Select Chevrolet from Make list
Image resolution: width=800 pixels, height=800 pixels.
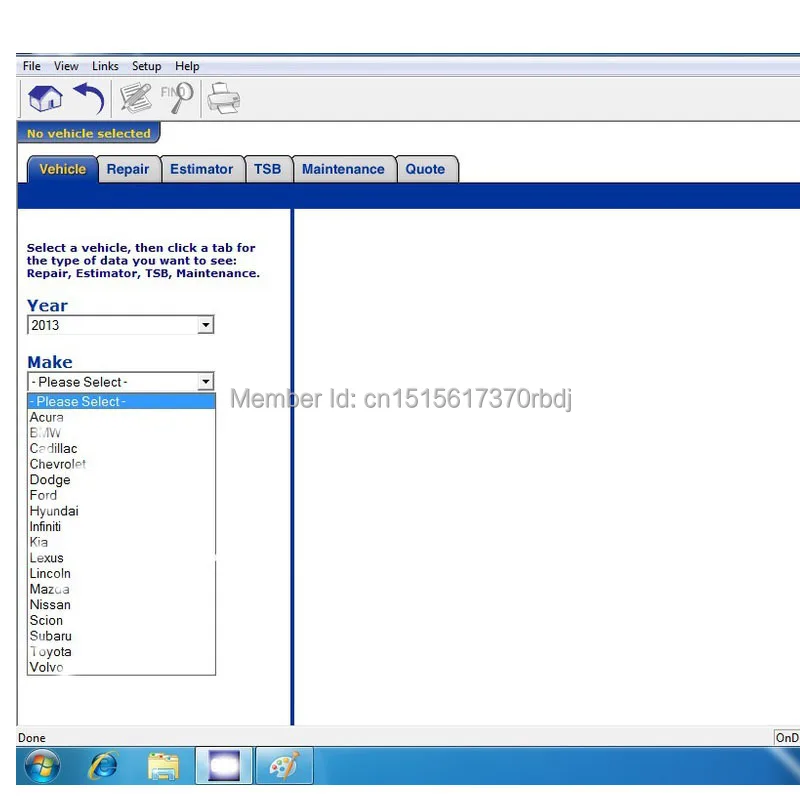click(x=121, y=464)
